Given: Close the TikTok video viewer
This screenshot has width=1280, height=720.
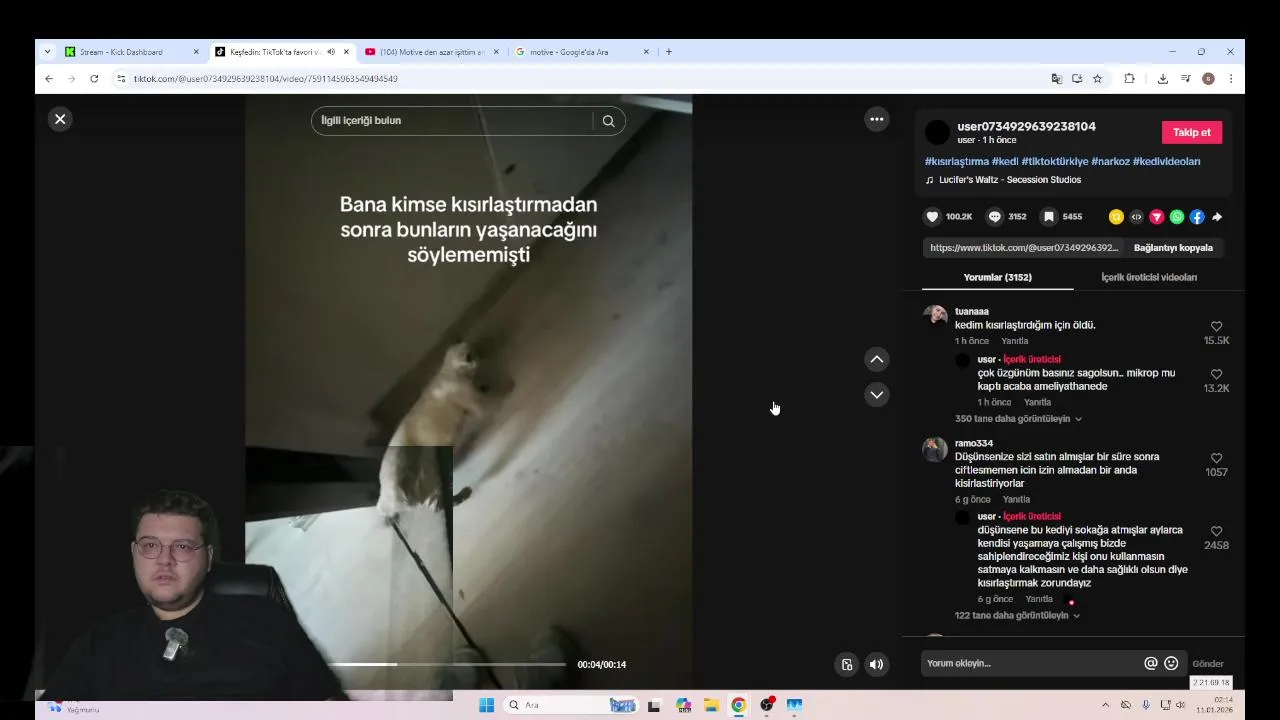Looking at the screenshot, I should (x=60, y=119).
